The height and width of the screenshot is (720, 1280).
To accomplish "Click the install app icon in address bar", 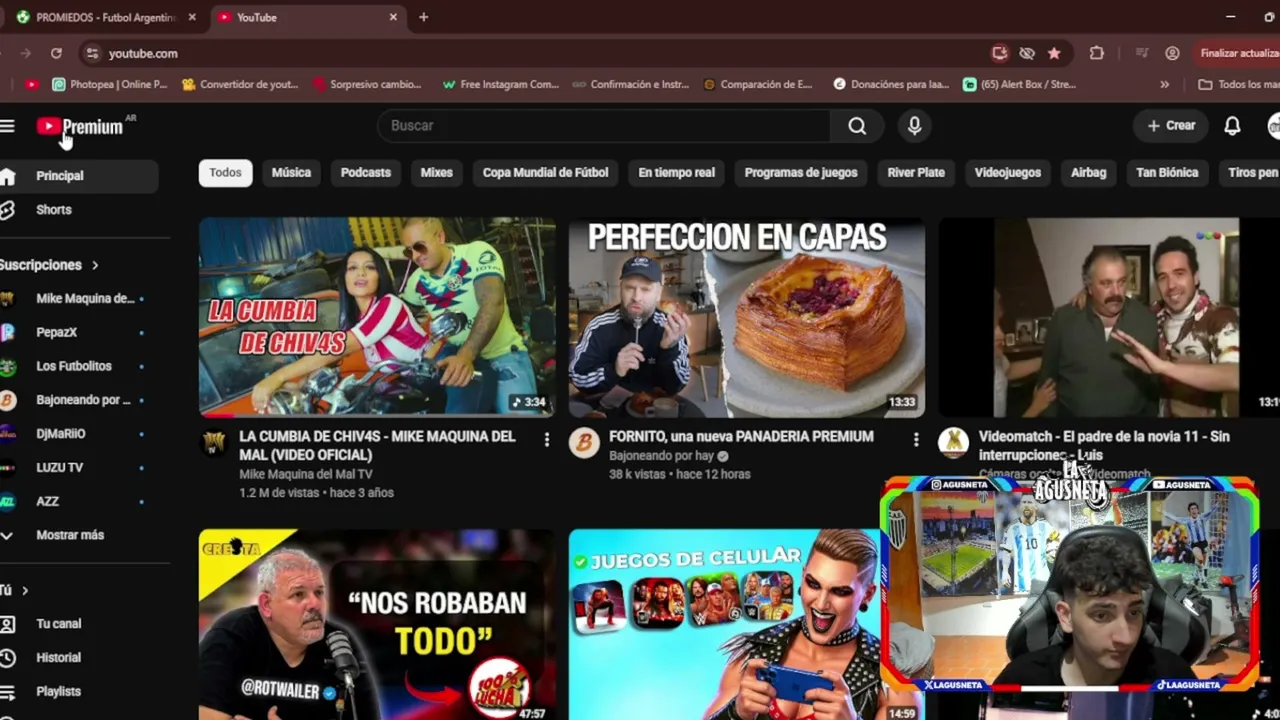I will coord(999,53).
